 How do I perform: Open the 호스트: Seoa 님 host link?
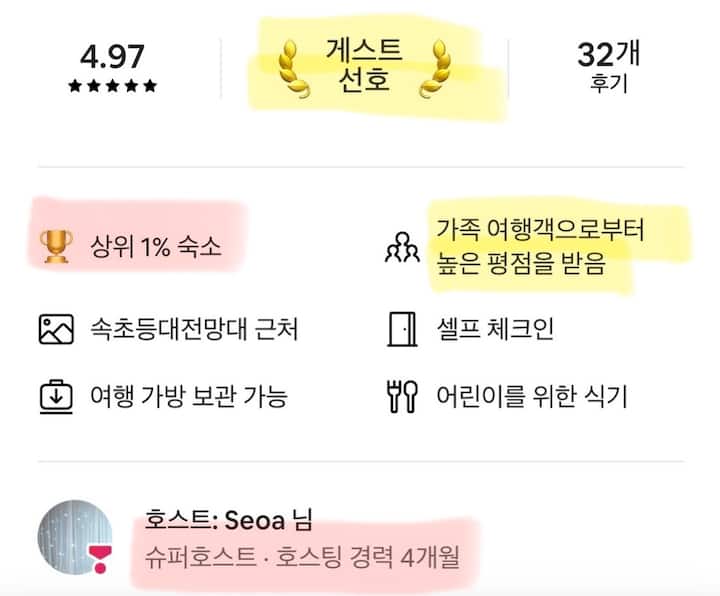point(228,521)
